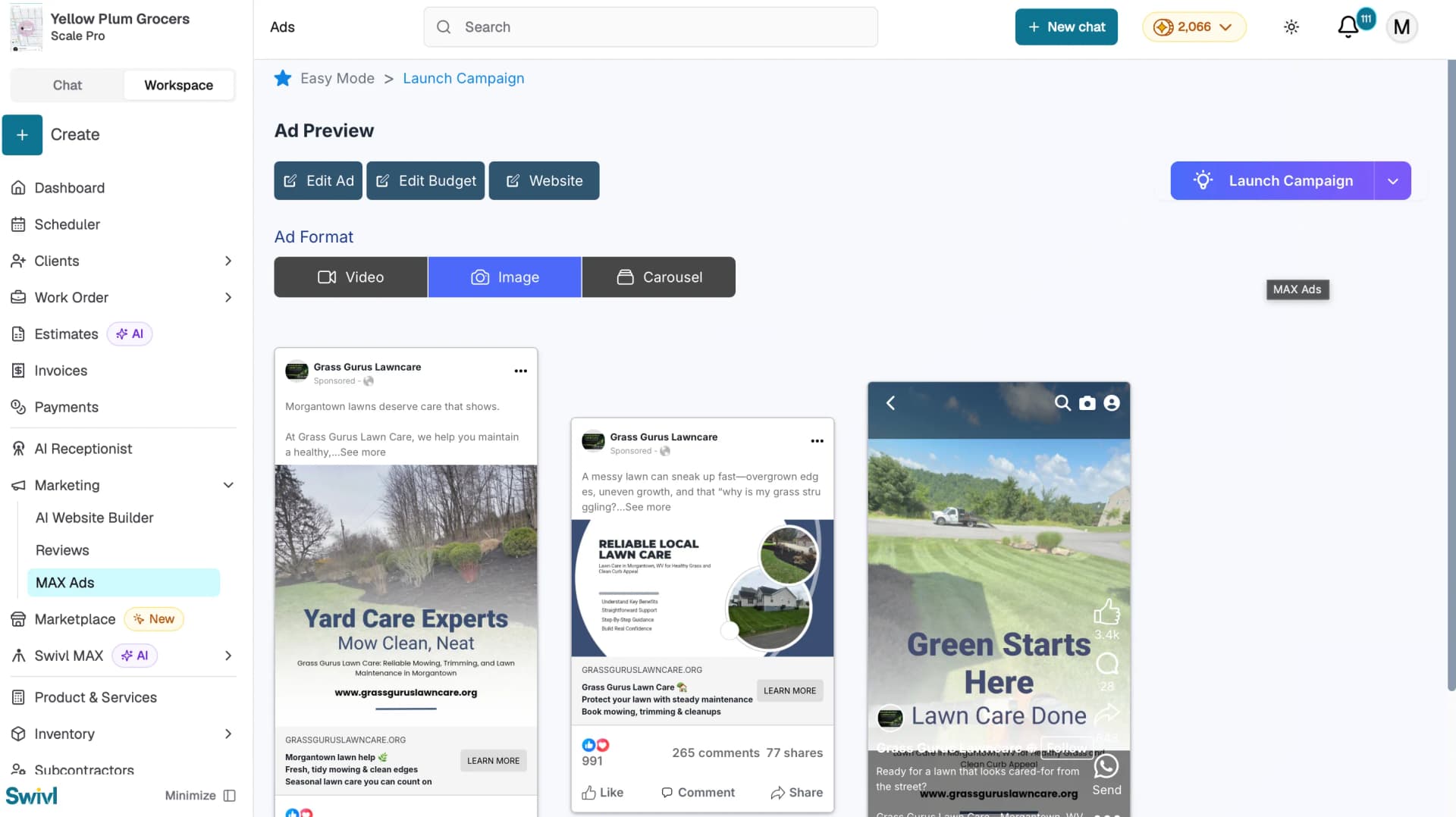This screenshot has height=817, width=1456.
Task: Click 265 comments count
Action: [x=715, y=753]
